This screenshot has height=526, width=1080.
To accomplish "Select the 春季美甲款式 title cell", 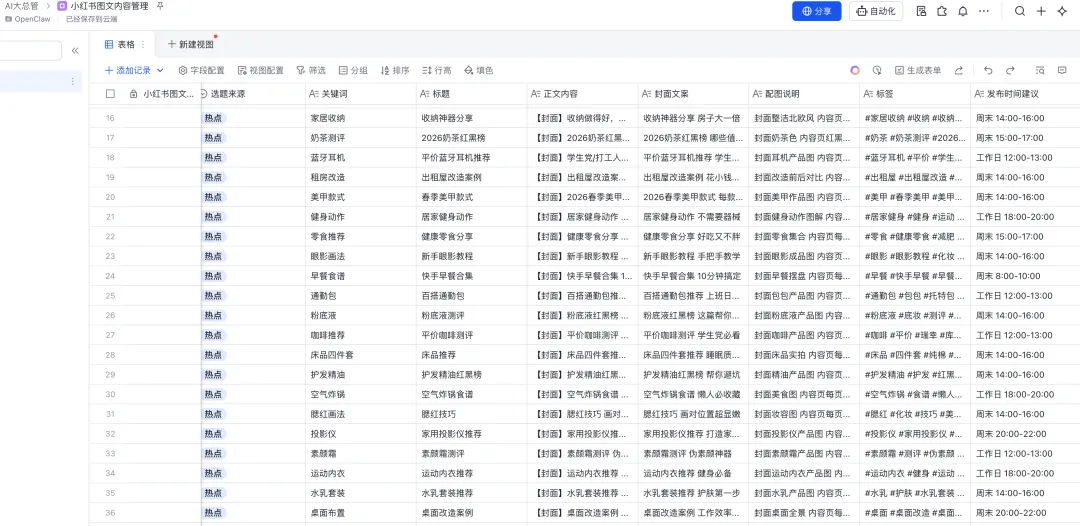I will point(472,197).
